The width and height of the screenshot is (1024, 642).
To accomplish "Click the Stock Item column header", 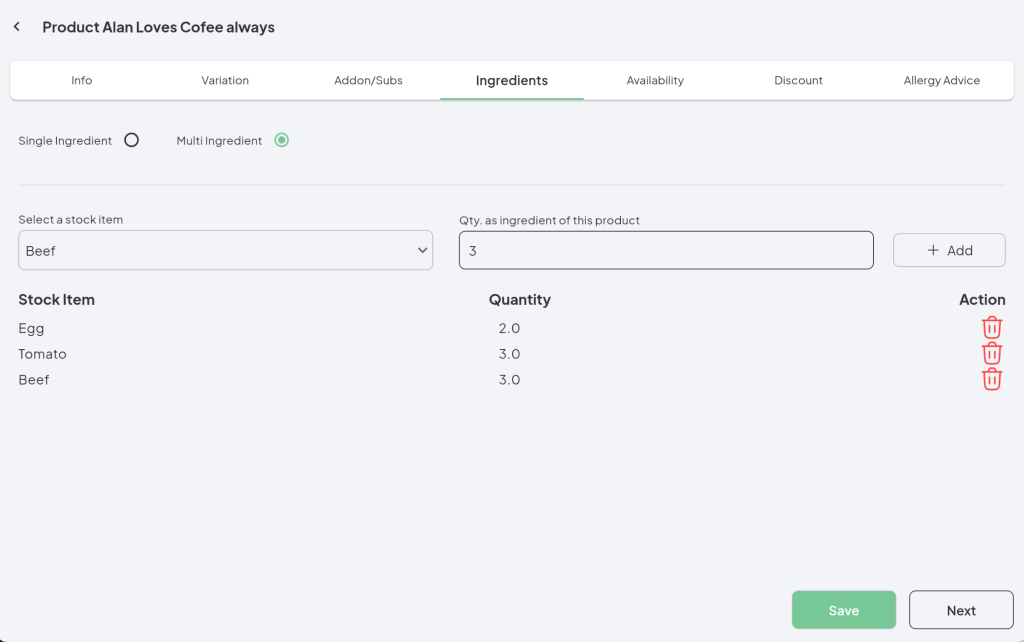I will [x=57, y=300].
